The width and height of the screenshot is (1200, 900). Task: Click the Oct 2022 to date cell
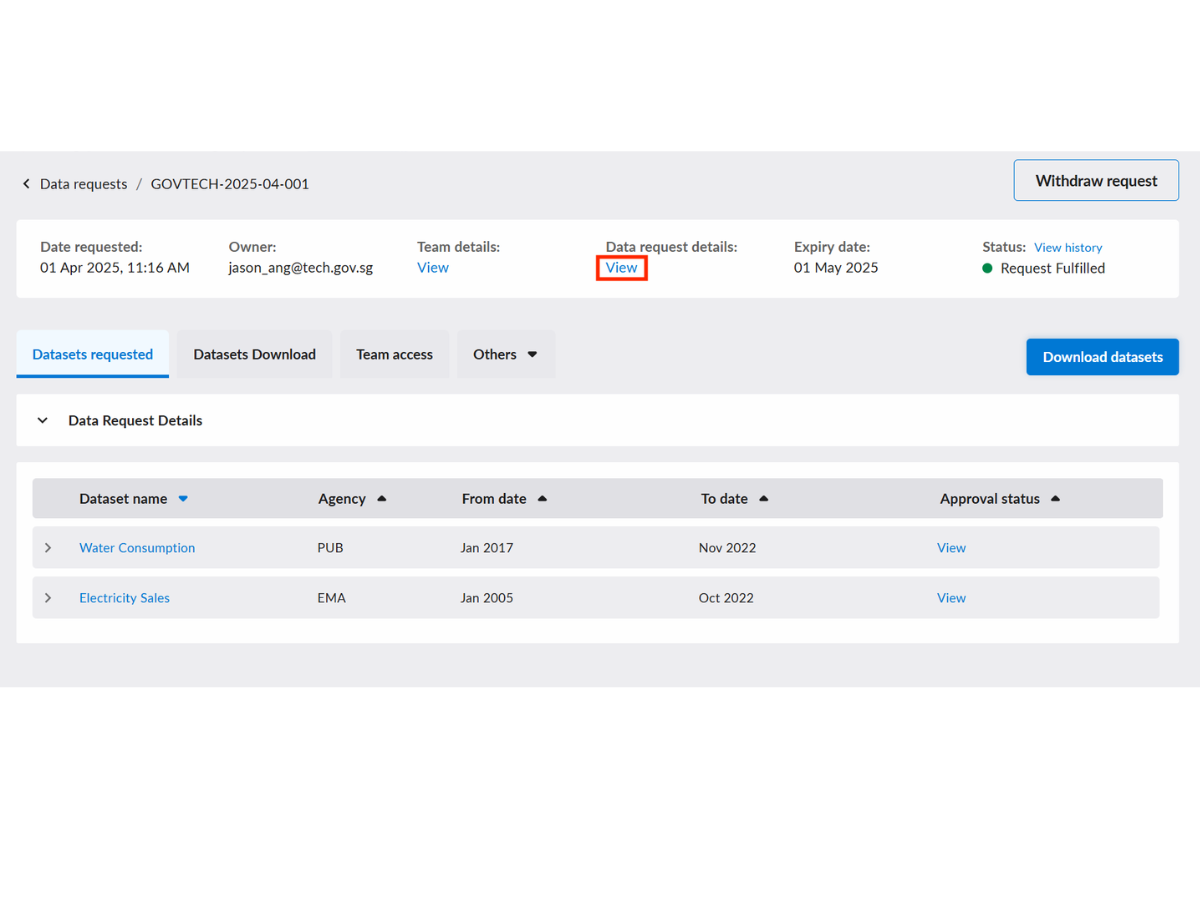pos(726,598)
